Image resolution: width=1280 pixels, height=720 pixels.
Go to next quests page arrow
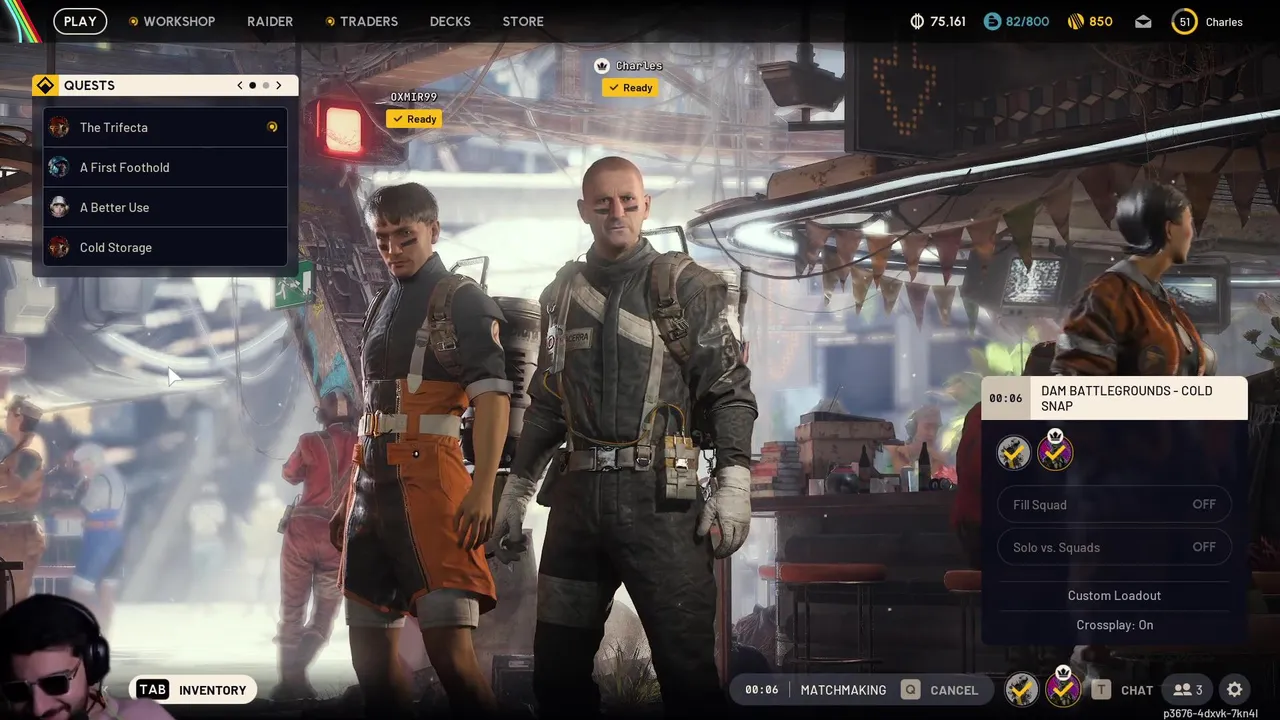point(279,85)
